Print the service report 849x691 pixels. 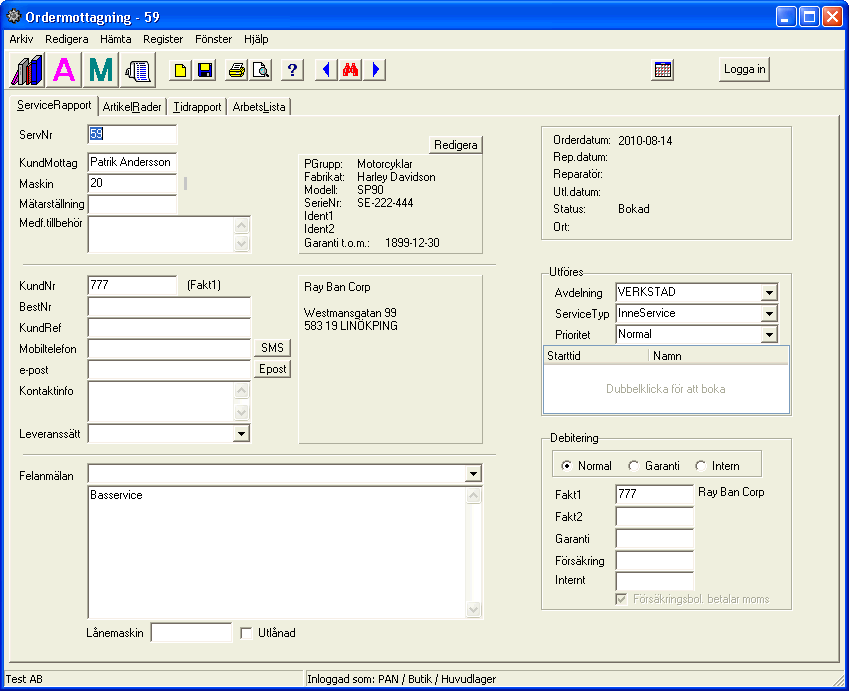(x=236, y=70)
